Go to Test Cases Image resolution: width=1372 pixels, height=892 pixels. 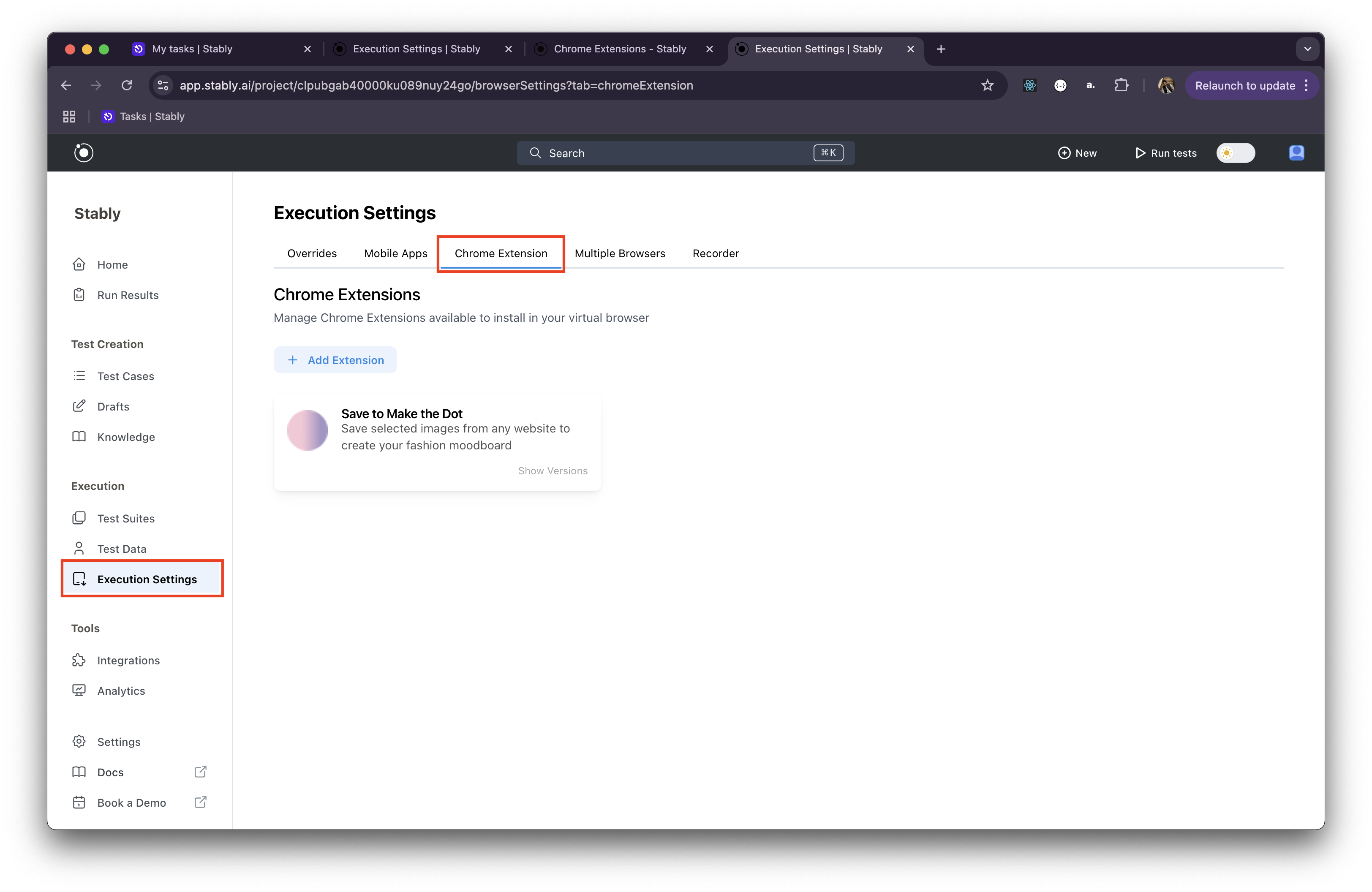pos(125,376)
